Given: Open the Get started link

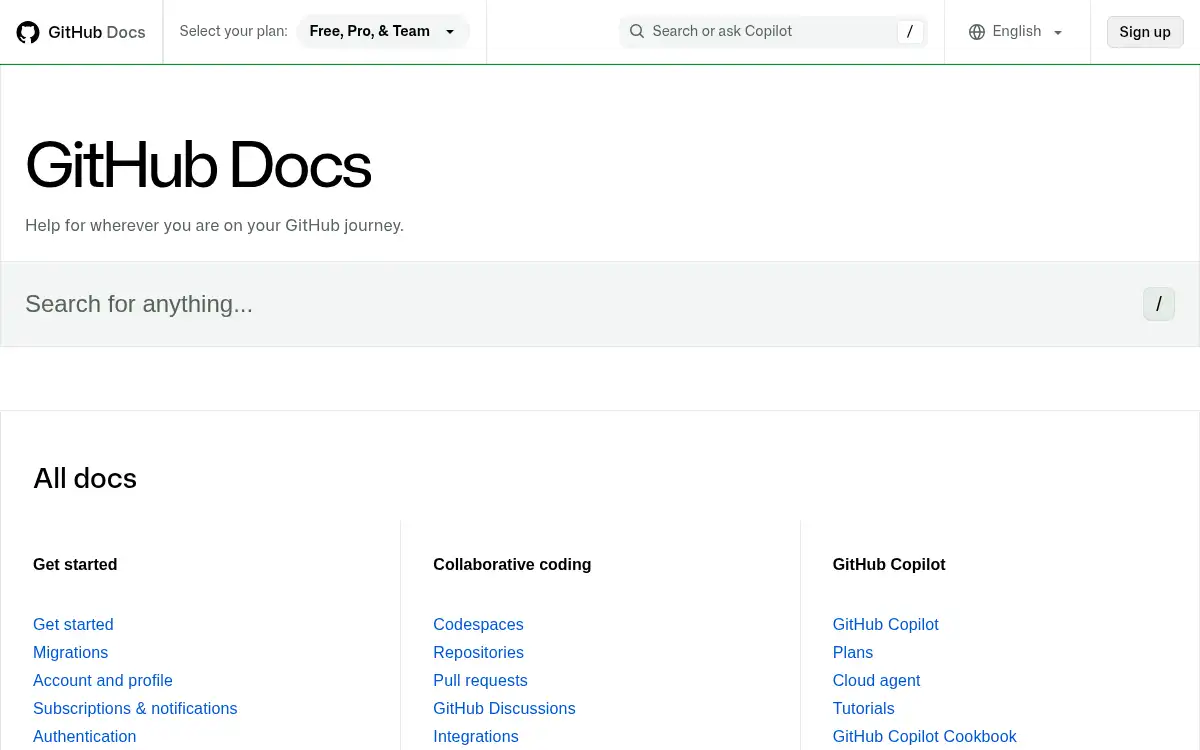Looking at the screenshot, I should (73, 624).
